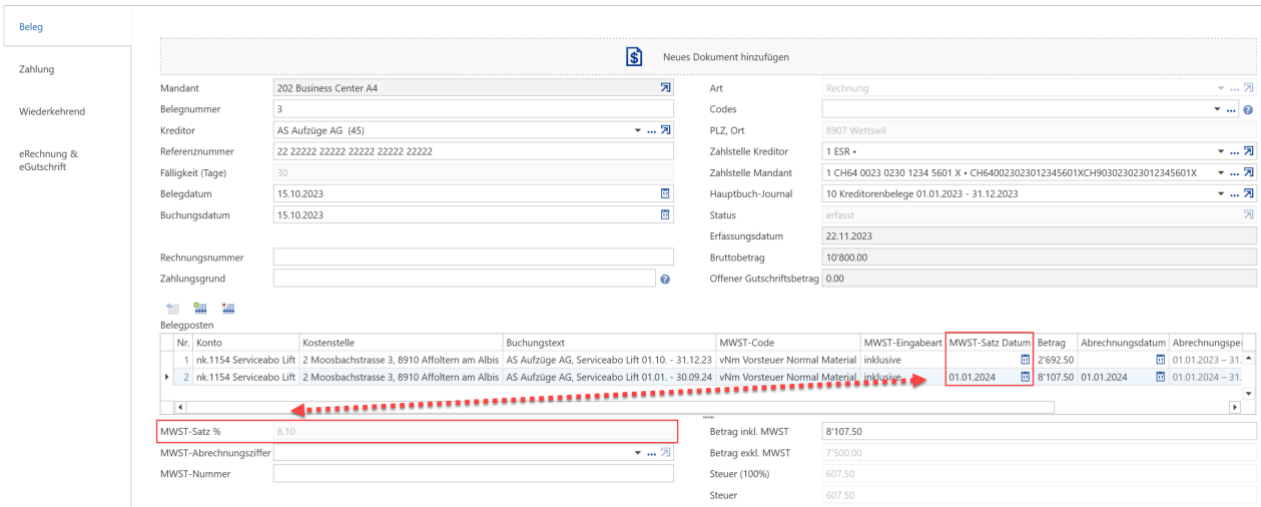Click the Neues Dokument document icon
This screenshot has height=507, width=1261.
tap(633, 57)
